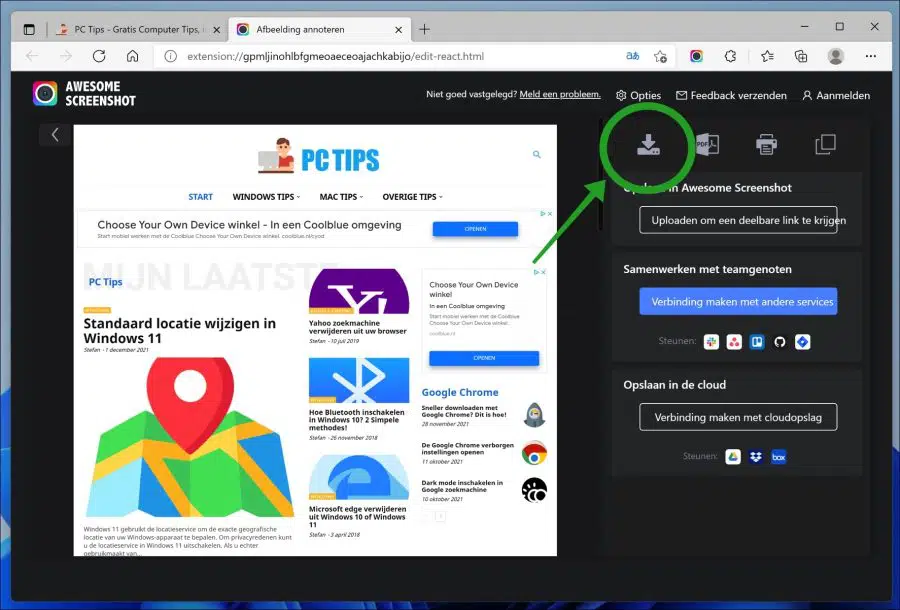
Task: Select the Jira integration icon
Action: click(x=802, y=342)
